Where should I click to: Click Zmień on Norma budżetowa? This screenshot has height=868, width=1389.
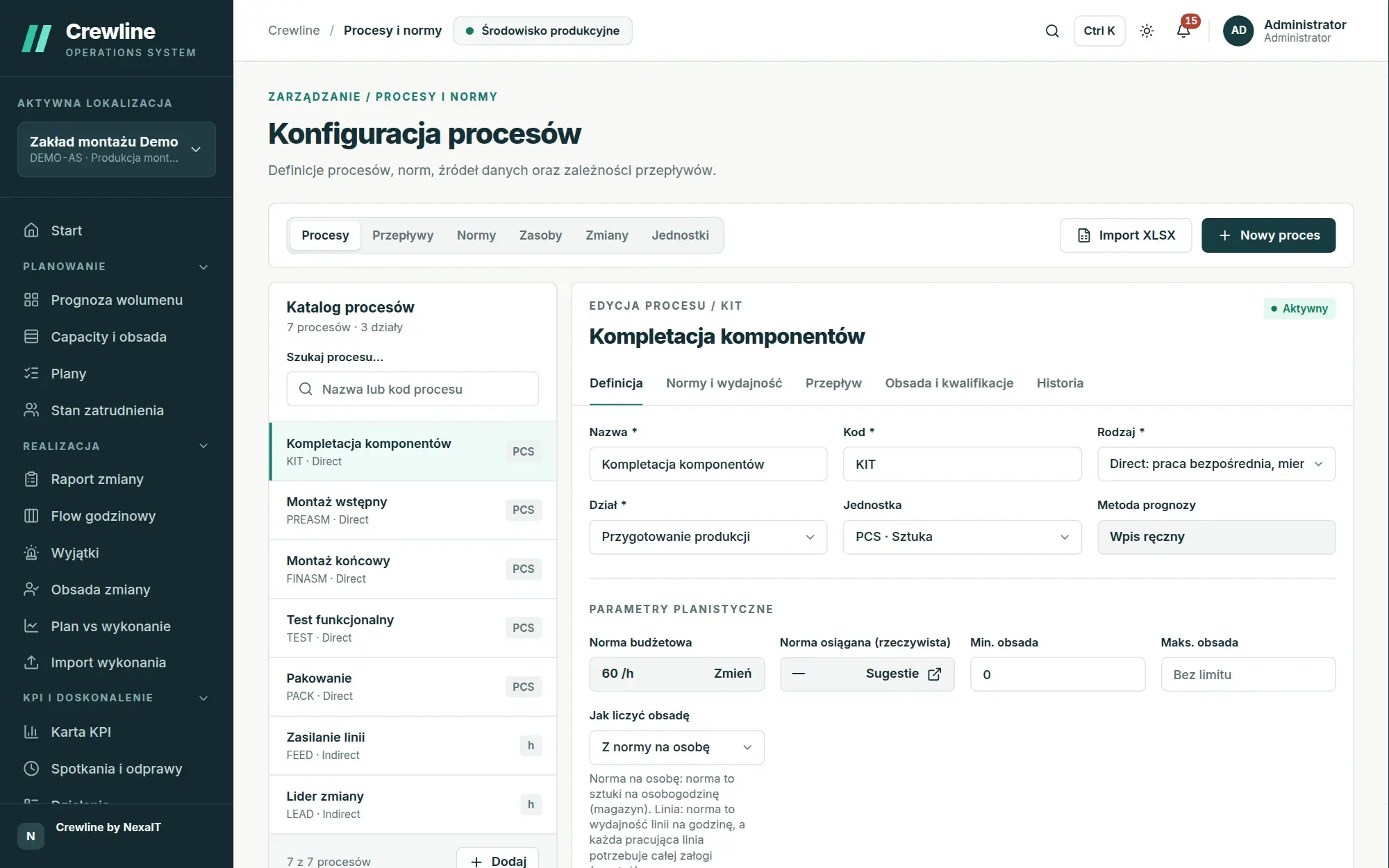732,674
